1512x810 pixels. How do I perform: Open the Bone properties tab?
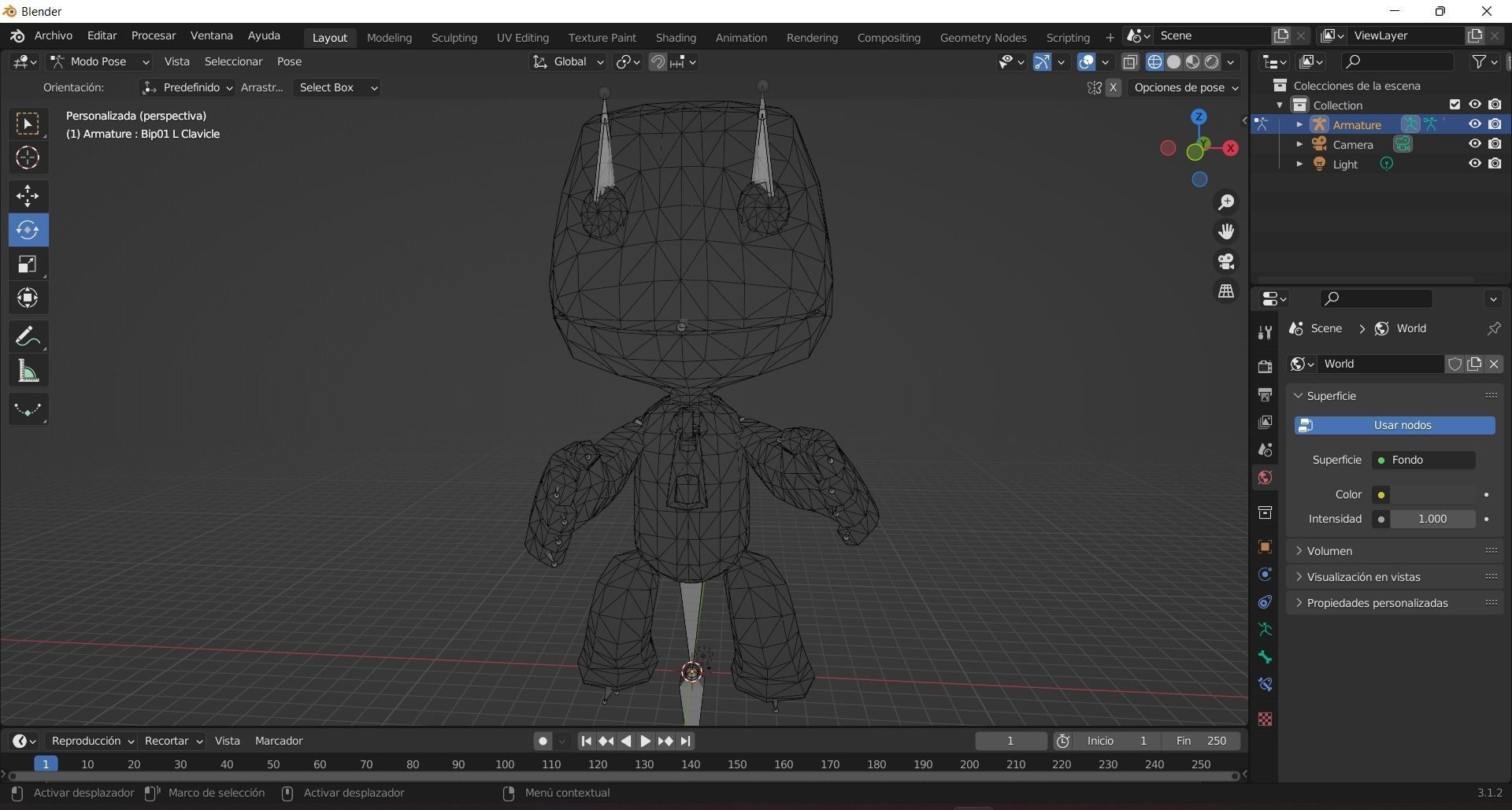pos(1265,657)
